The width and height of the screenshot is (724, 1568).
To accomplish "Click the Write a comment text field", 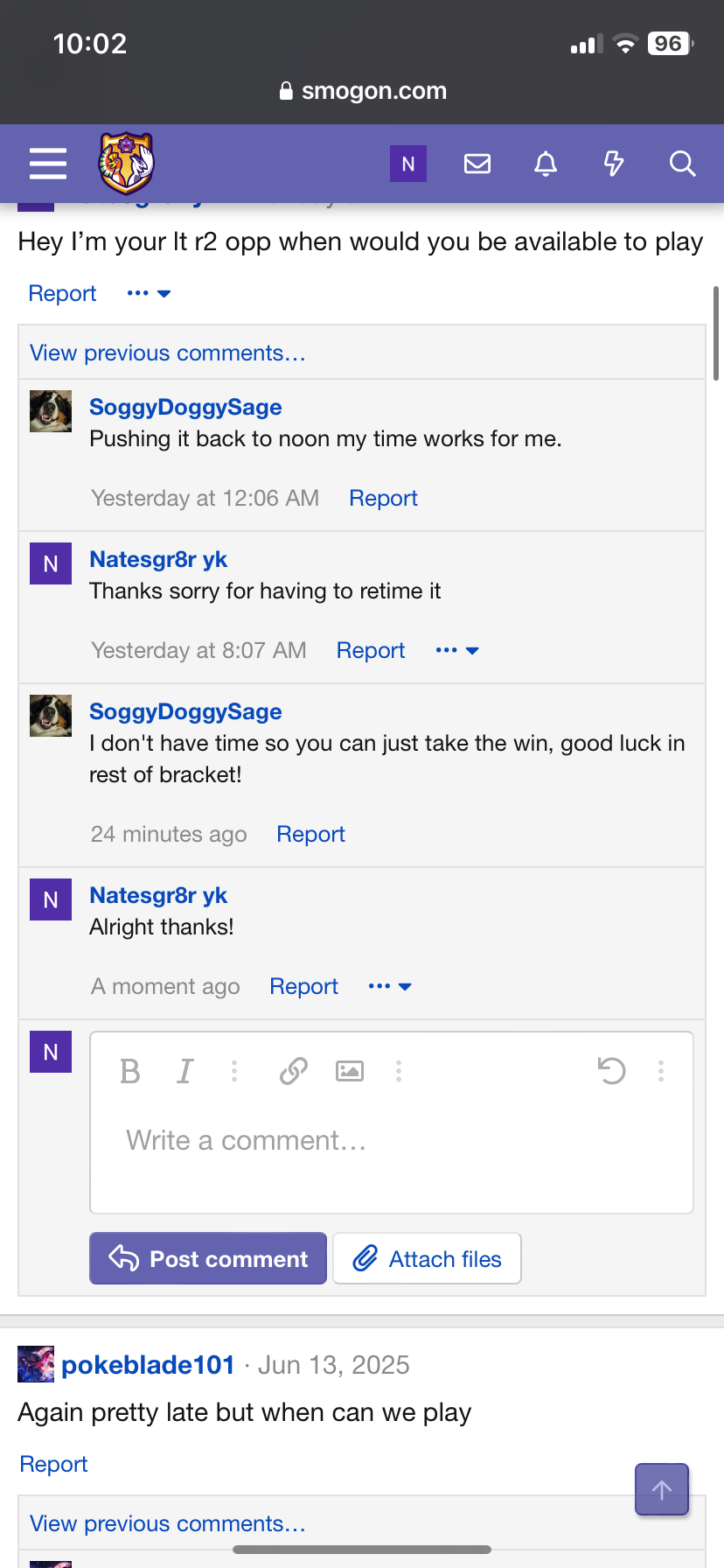I will [392, 1141].
